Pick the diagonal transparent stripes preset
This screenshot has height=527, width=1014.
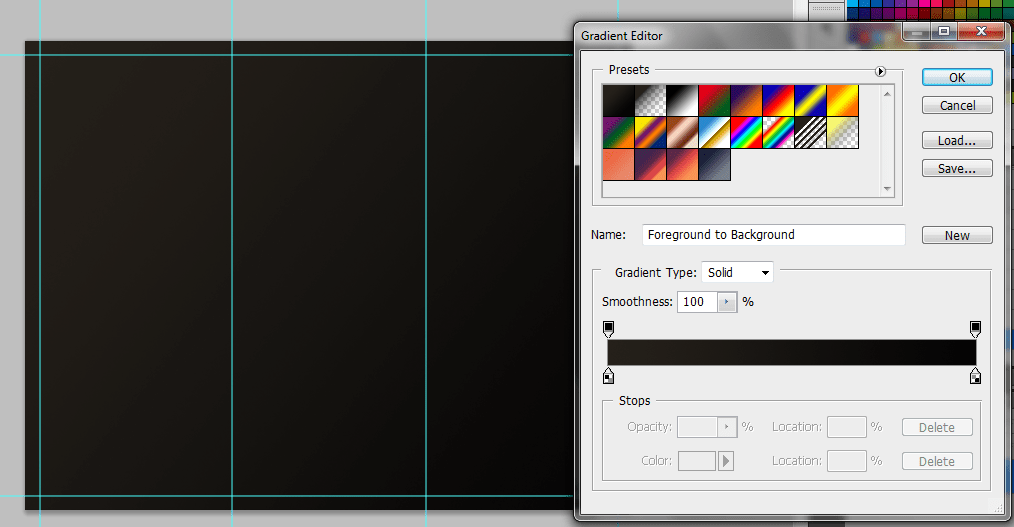pos(810,132)
